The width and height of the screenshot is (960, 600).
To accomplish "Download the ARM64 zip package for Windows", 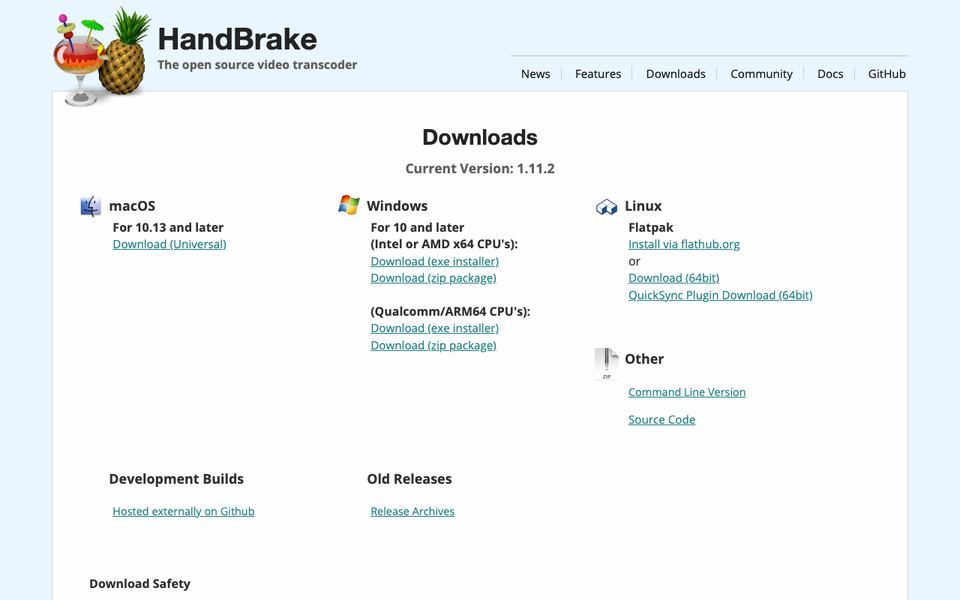I will [x=433, y=345].
